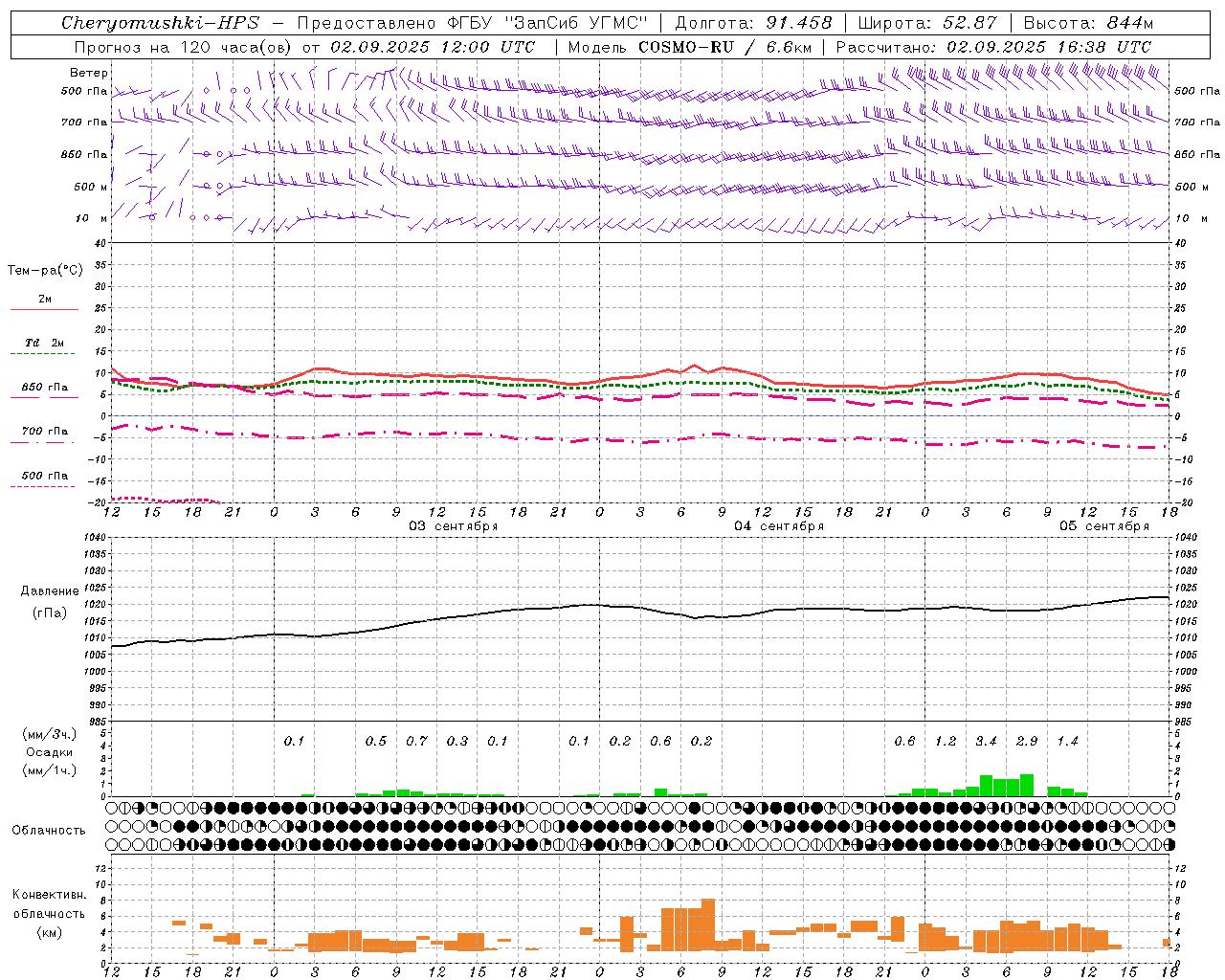The height and width of the screenshot is (980, 1225).
Task: Click the 'Высота: 844м' elevation text
Action: tap(1088, 23)
